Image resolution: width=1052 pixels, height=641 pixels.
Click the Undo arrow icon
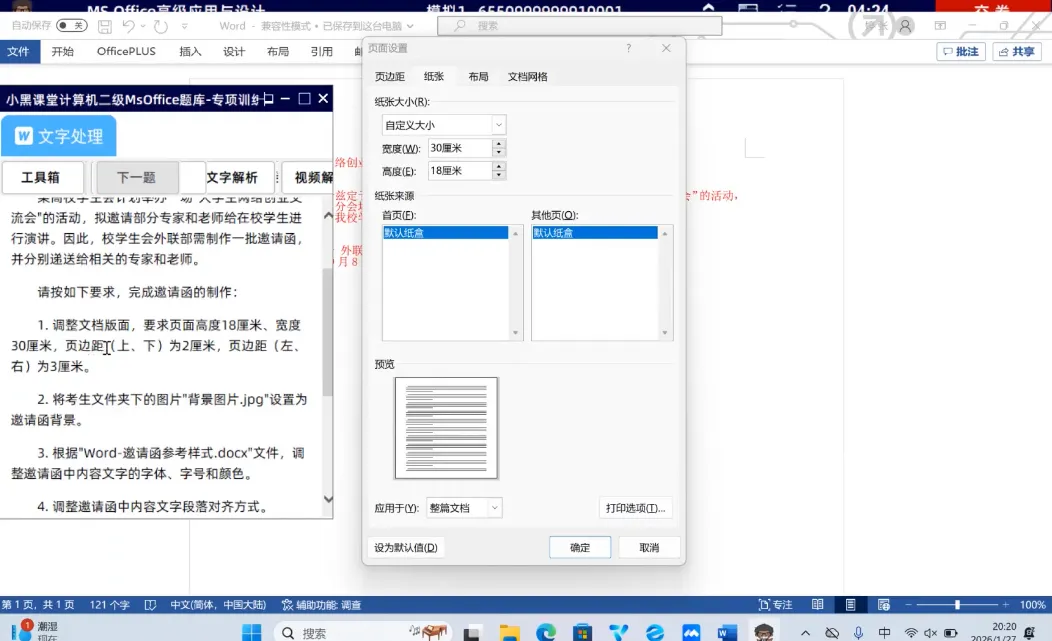[128, 26]
